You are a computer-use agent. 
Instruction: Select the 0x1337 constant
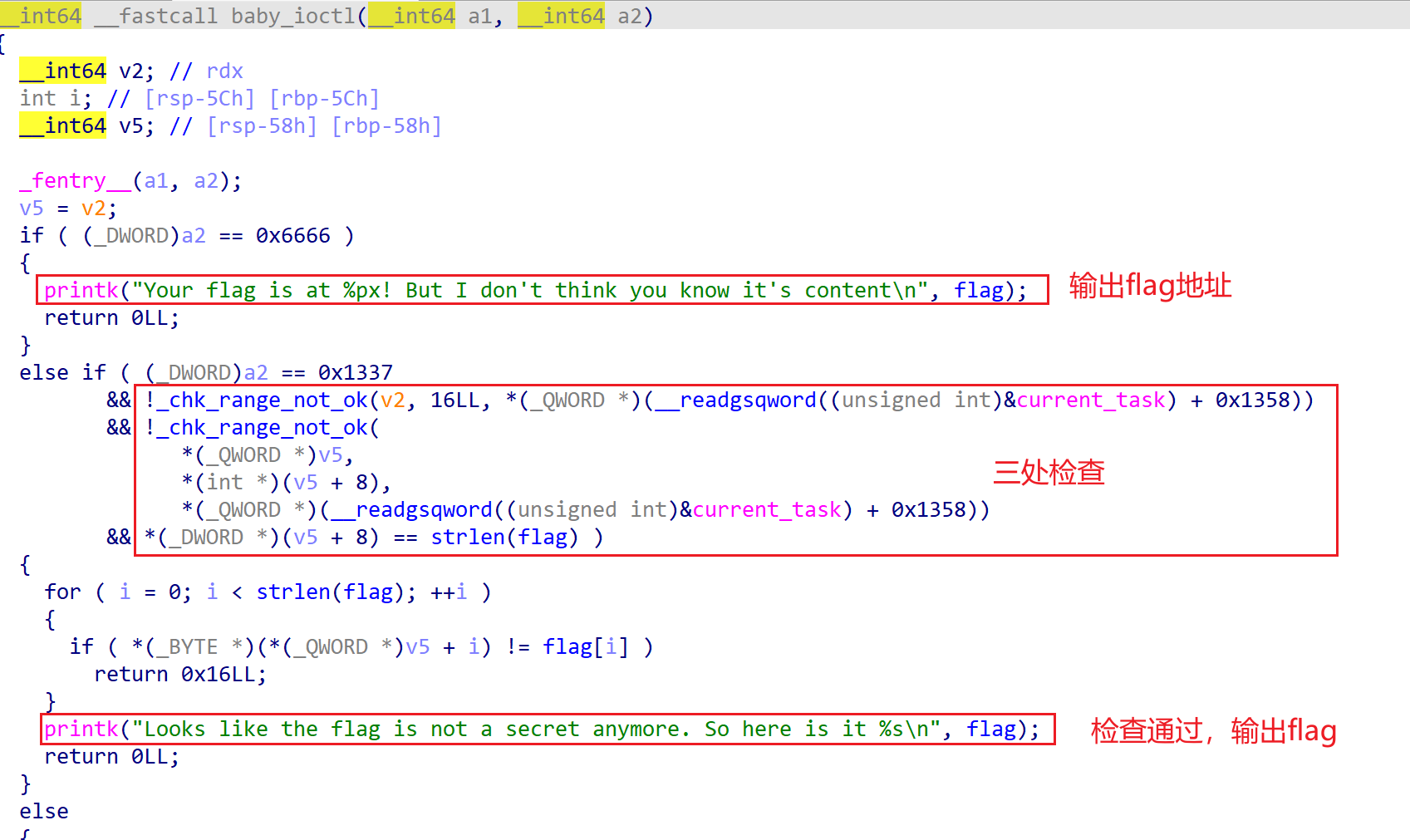pyautogui.click(x=355, y=372)
